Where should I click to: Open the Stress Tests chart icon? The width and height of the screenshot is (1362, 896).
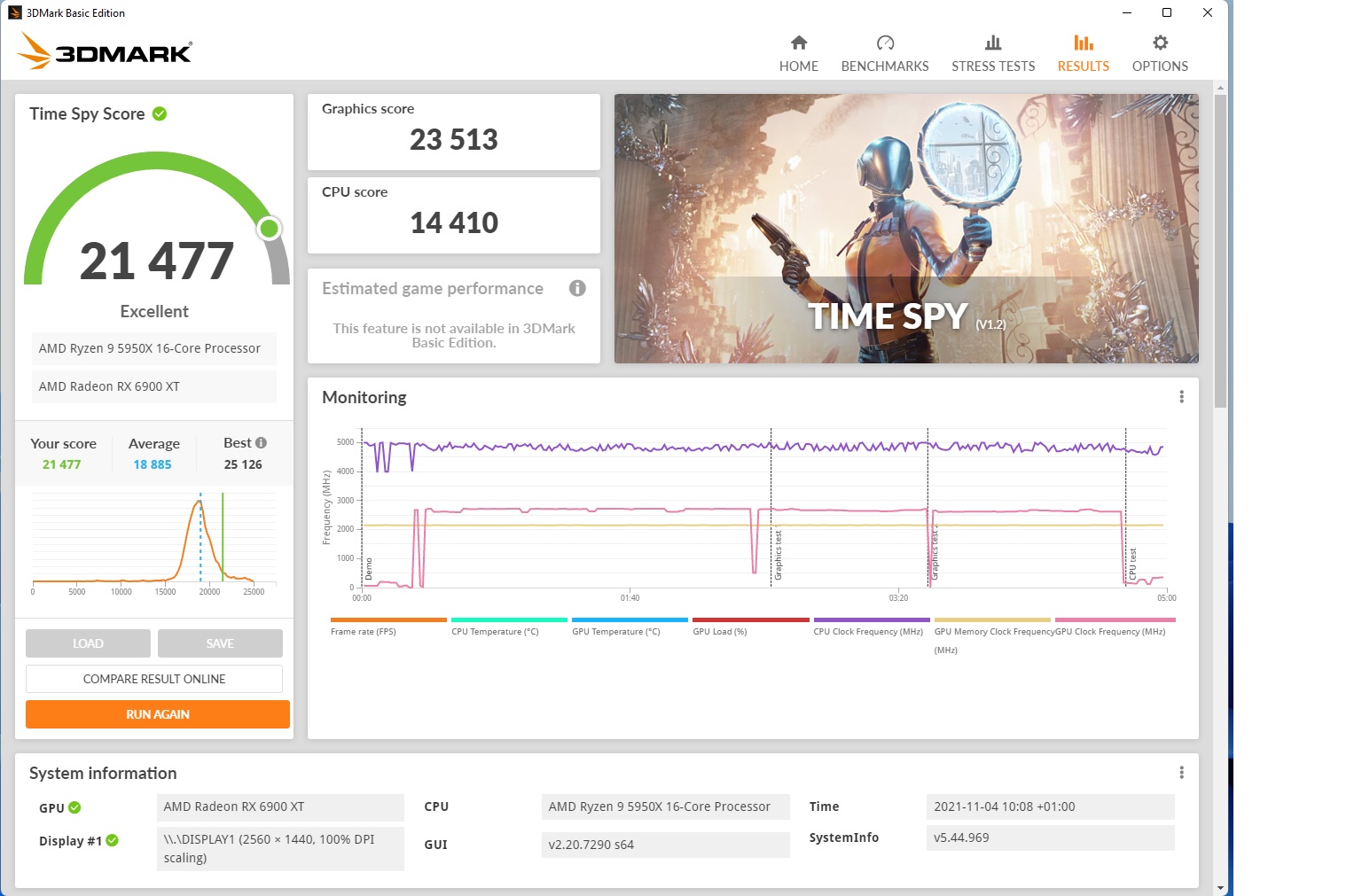click(x=993, y=43)
